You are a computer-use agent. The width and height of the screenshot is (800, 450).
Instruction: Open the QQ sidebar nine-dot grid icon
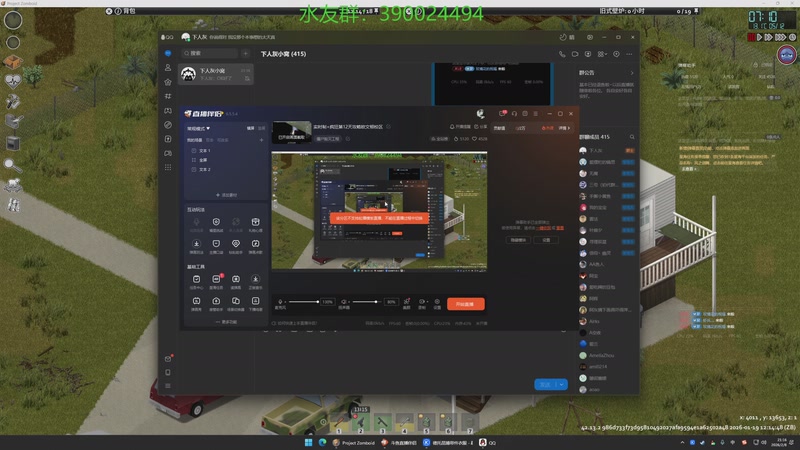tap(168, 167)
